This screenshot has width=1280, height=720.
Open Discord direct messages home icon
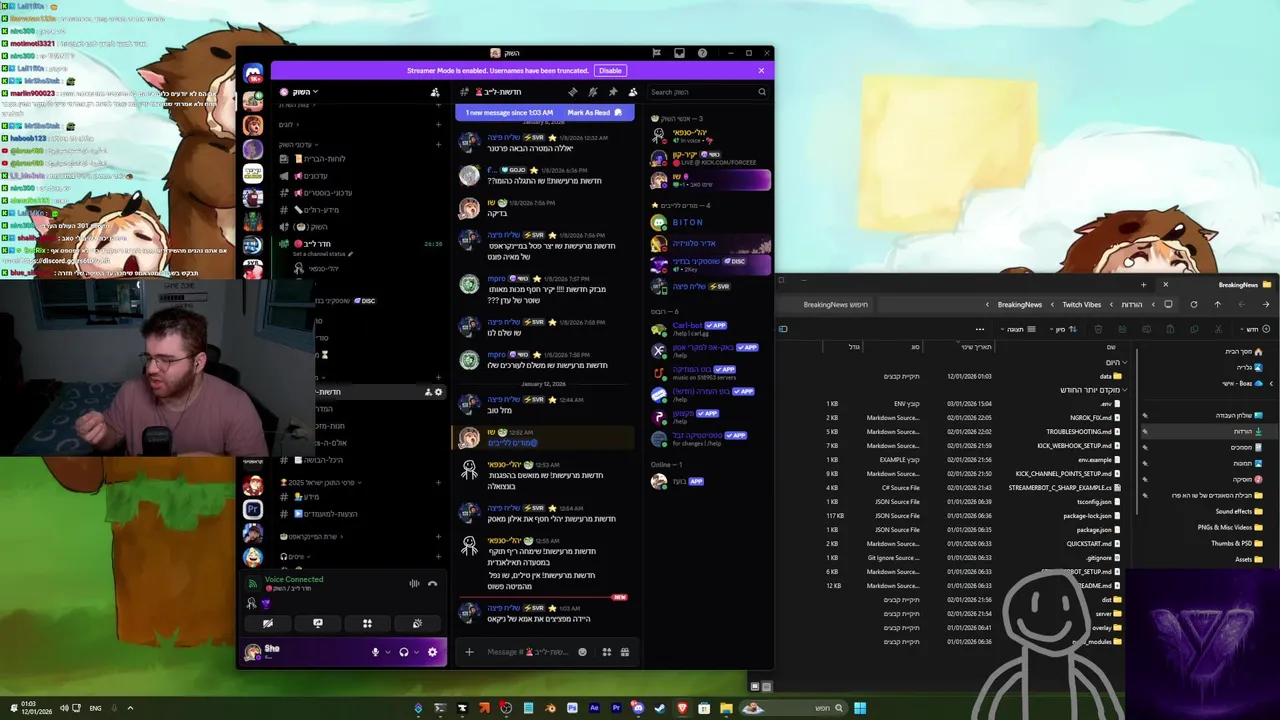[253, 73]
